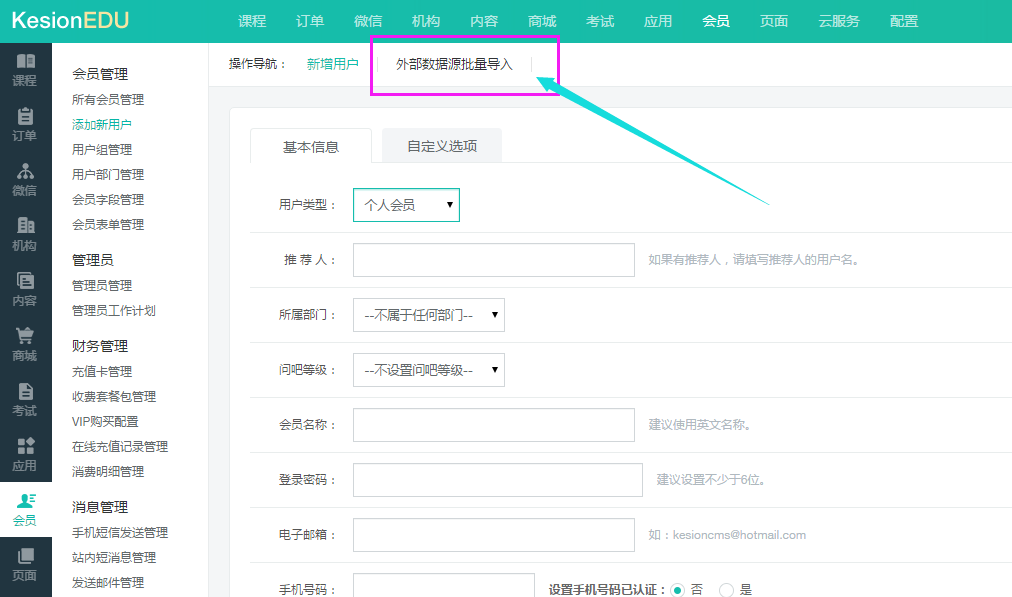Click the 外部数据源批量导入 link

coord(454,64)
